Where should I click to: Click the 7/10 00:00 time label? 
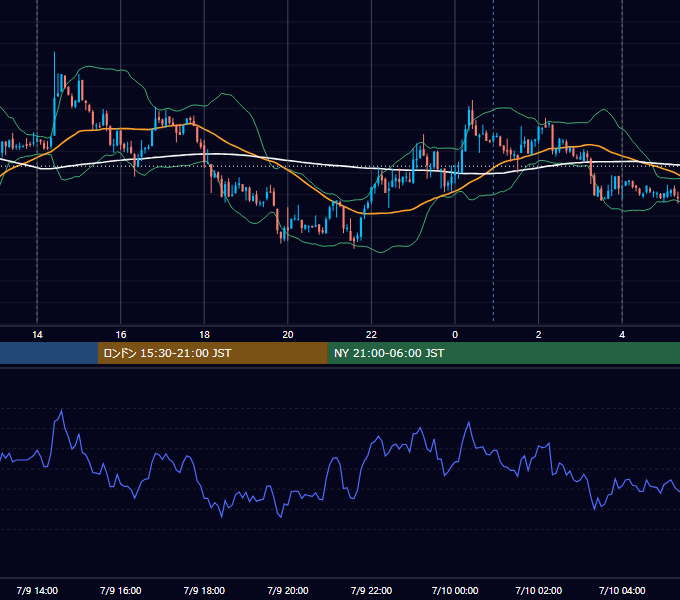[x=455, y=590]
